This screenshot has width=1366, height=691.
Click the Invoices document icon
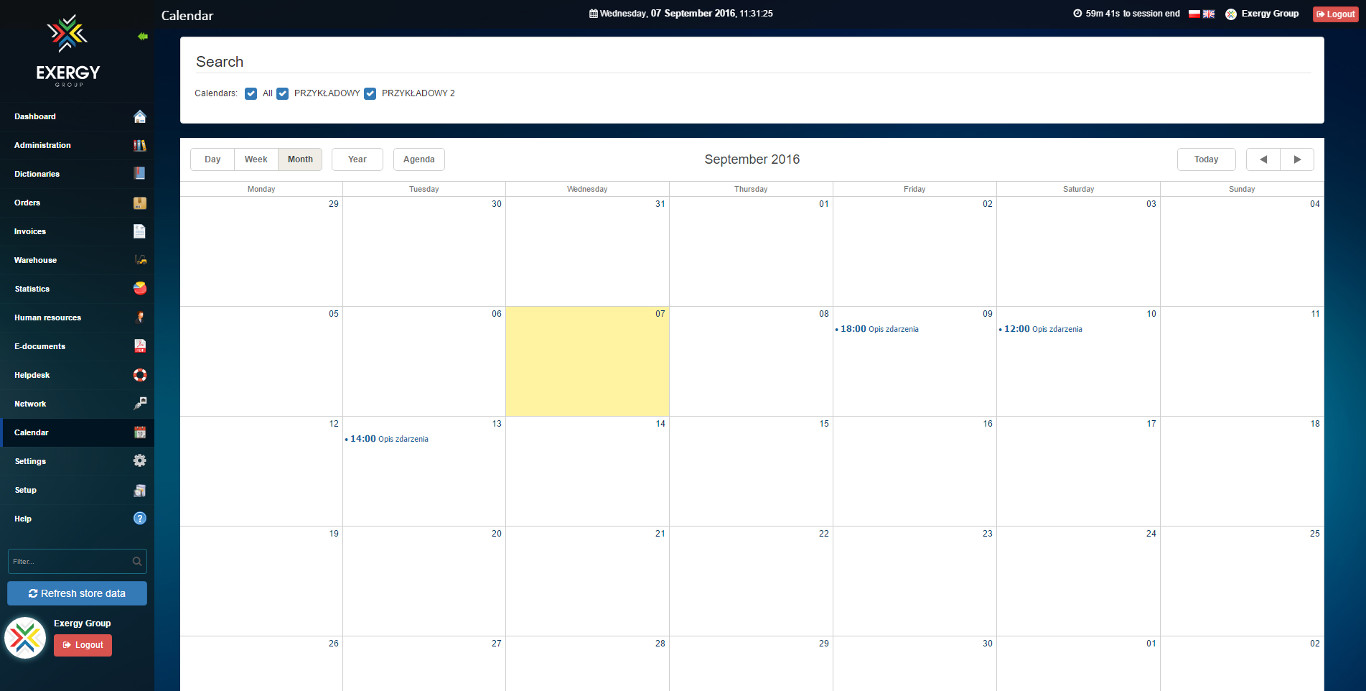(x=140, y=231)
